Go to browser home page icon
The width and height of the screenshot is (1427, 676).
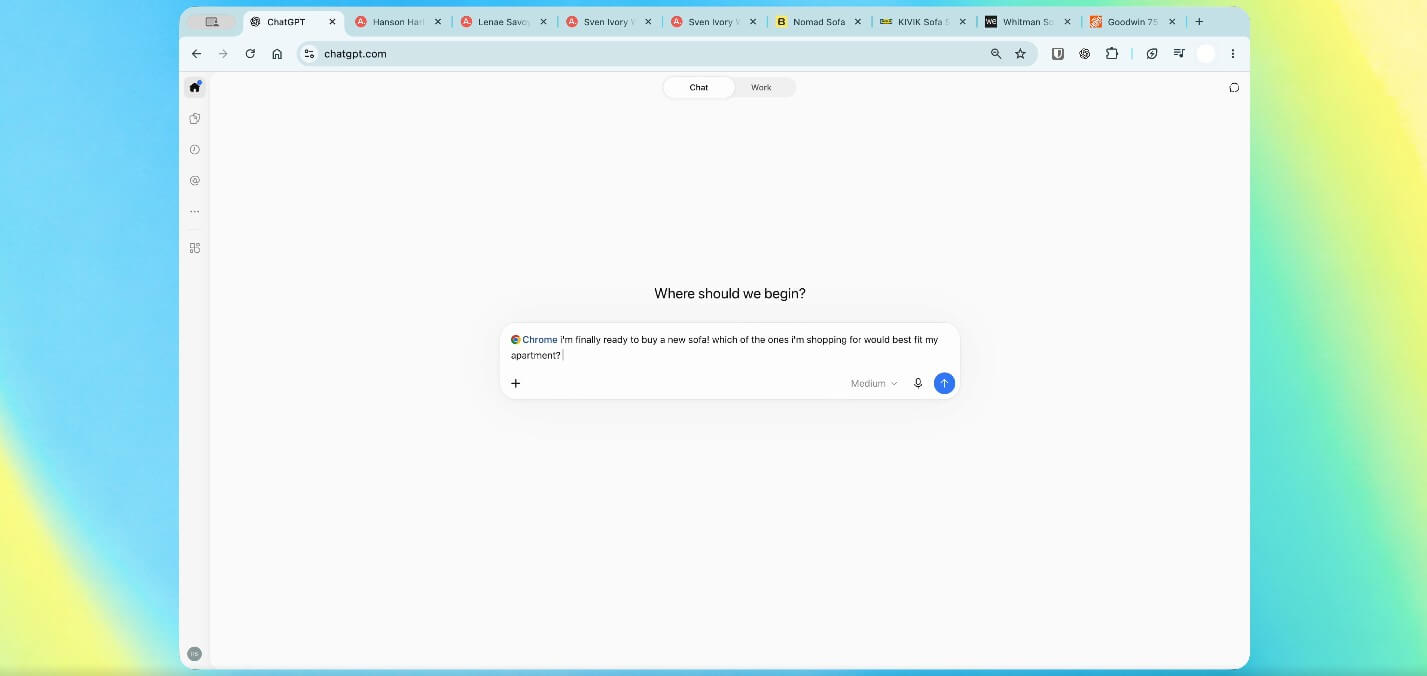pyautogui.click(x=277, y=54)
